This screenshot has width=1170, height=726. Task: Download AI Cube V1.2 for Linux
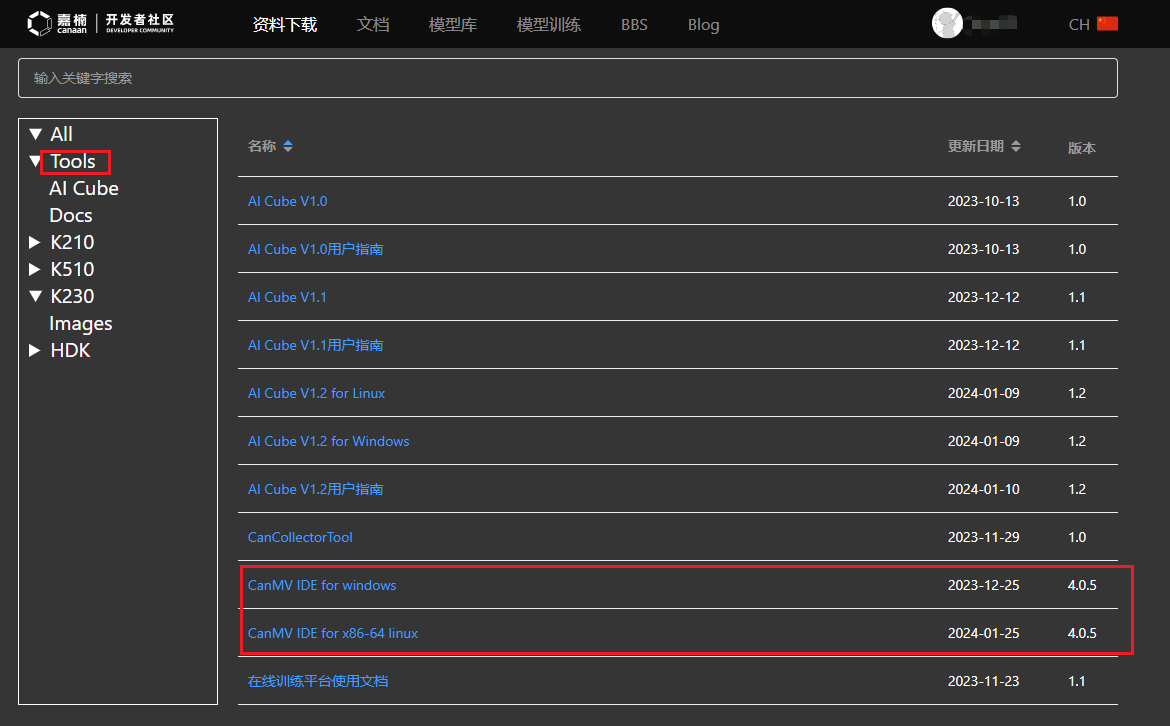pos(316,393)
